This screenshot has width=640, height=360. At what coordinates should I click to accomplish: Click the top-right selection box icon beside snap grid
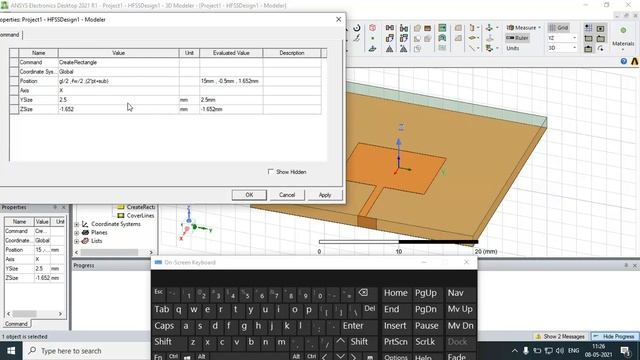click(600, 28)
